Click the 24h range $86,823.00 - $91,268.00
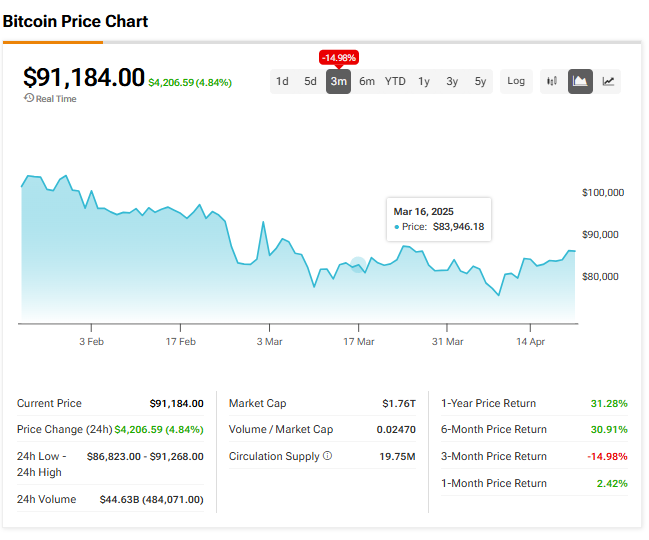 click(145, 456)
